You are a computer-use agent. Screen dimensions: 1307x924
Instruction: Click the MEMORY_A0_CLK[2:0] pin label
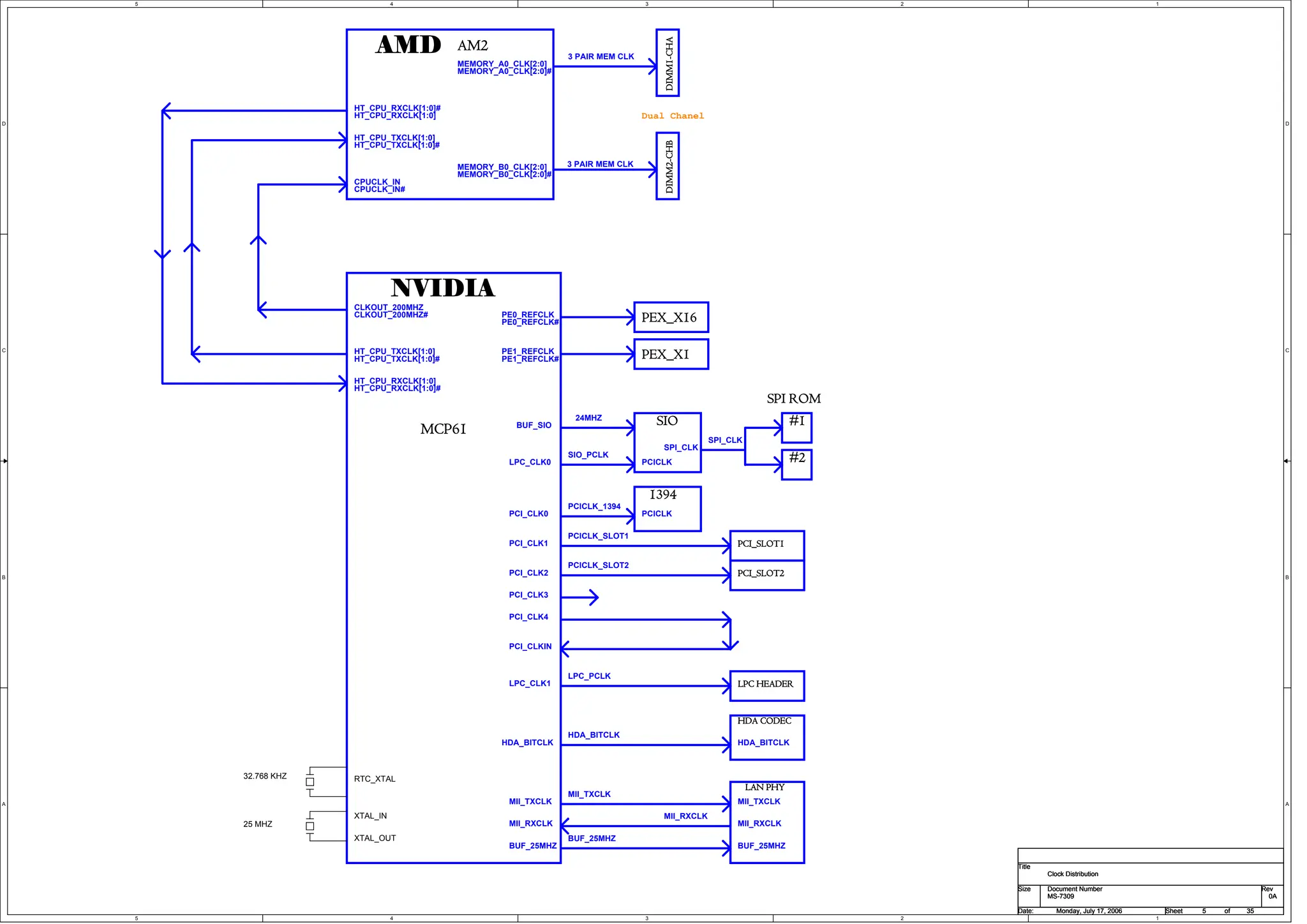pos(502,64)
